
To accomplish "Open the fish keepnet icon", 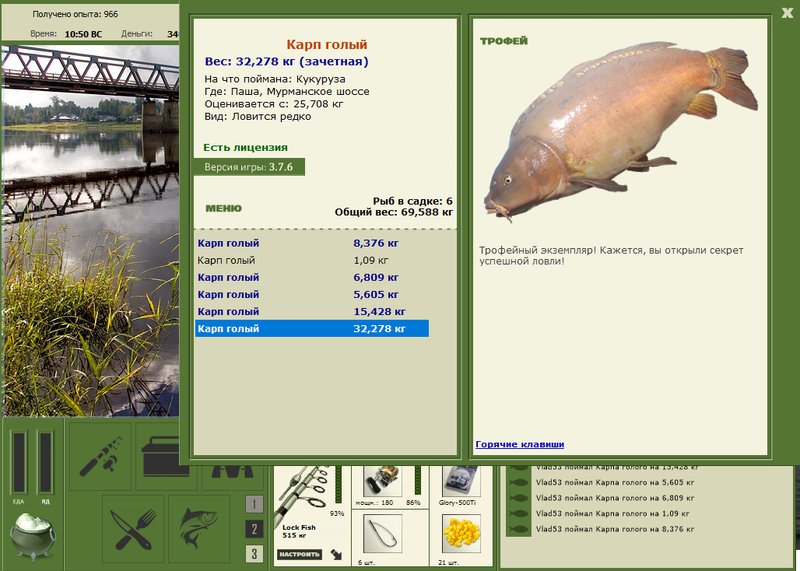I will [199, 529].
